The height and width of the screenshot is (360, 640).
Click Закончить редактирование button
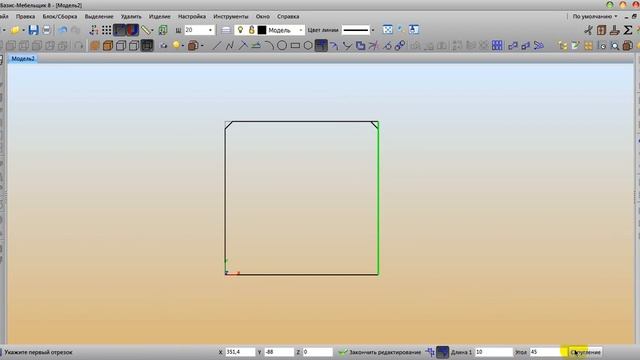tap(380, 352)
